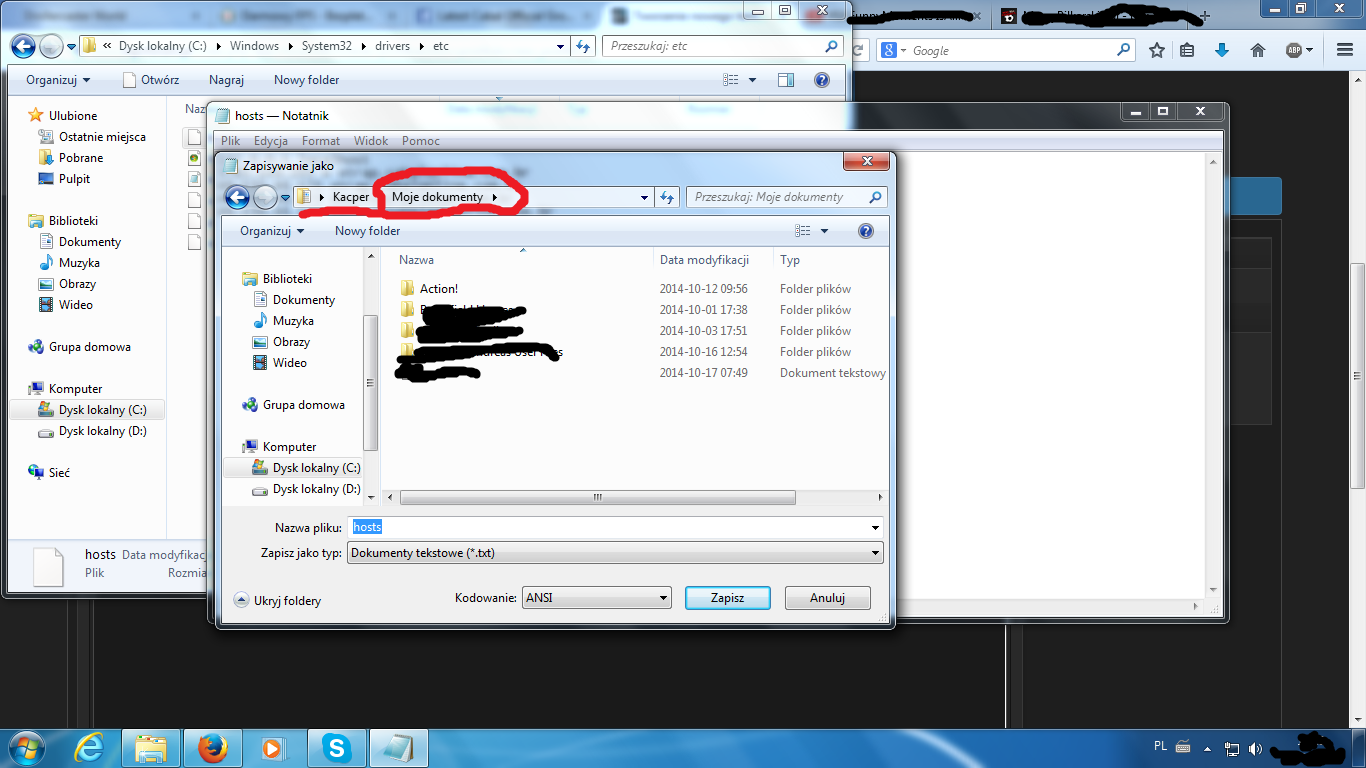1366x768 pixels.
Task: Select Muzyka in the save dialog tree
Action: click(283, 321)
